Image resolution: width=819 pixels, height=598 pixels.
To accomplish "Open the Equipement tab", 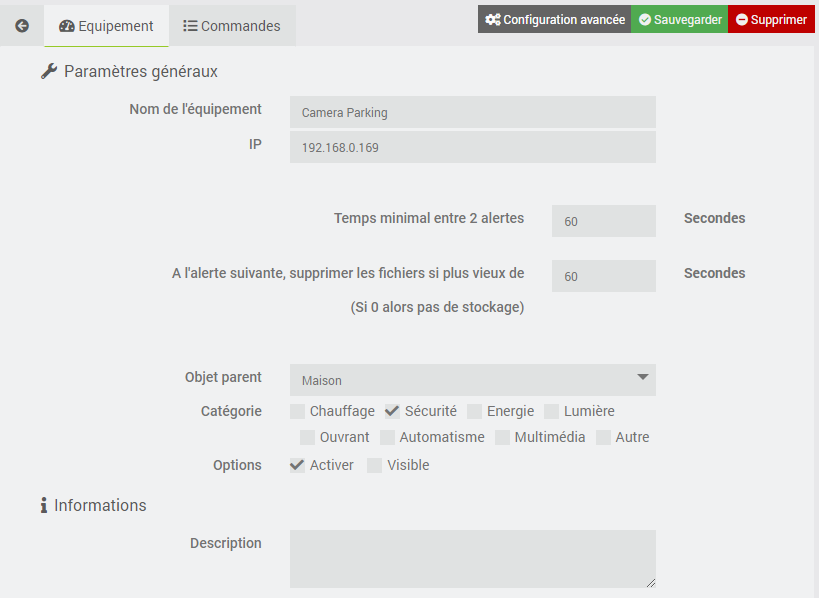I will pos(106,26).
